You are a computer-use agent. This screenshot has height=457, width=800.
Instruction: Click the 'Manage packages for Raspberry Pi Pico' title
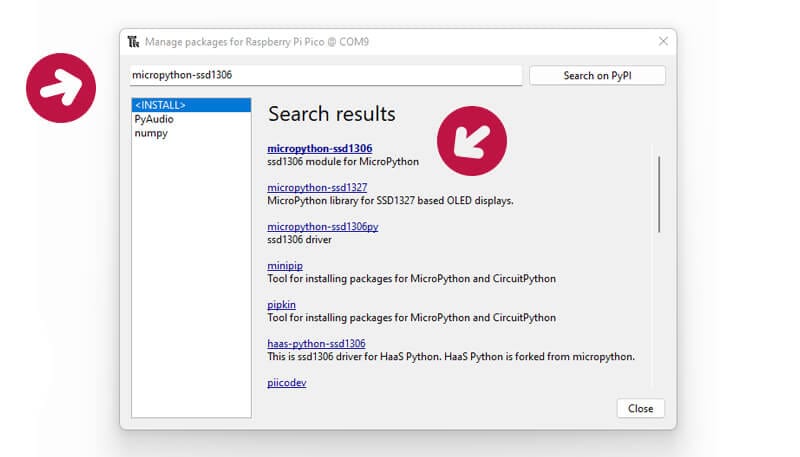click(257, 42)
